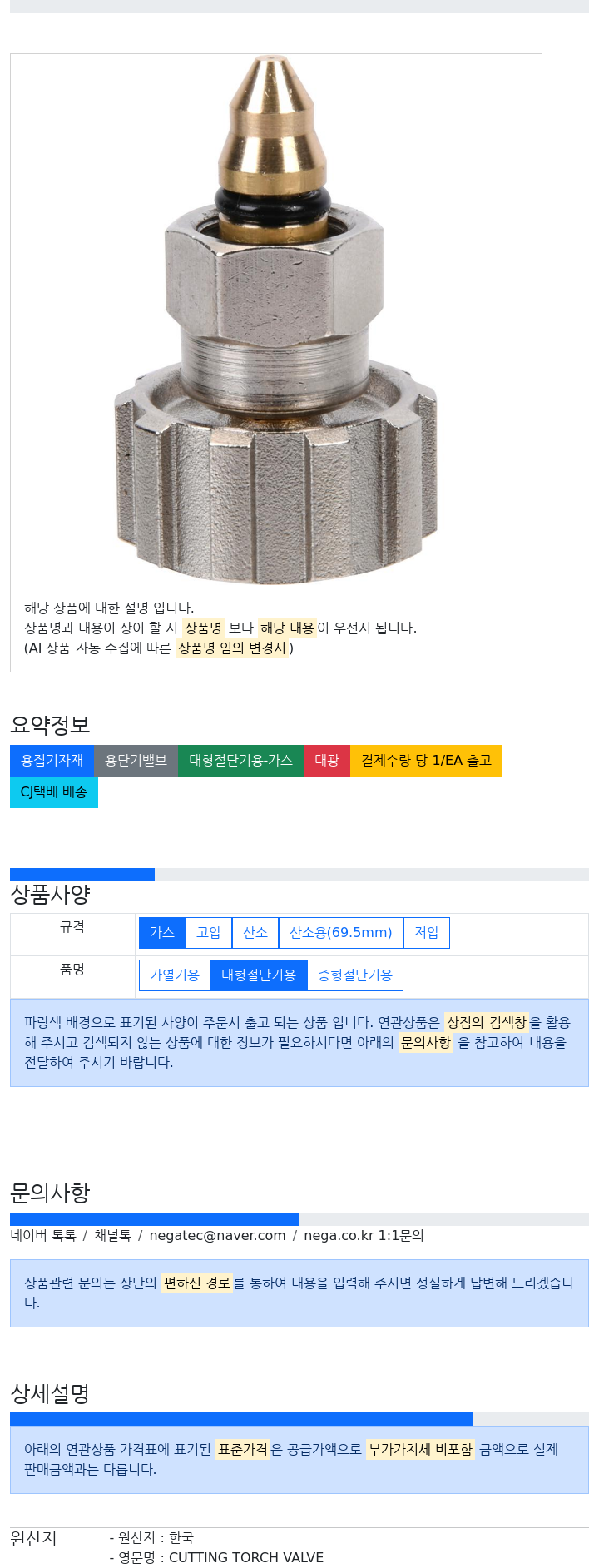Click the yellow 결제수량 당 1/EA 출고 tag
Viewport: 599px width, 1568px height.
pos(426,761)
